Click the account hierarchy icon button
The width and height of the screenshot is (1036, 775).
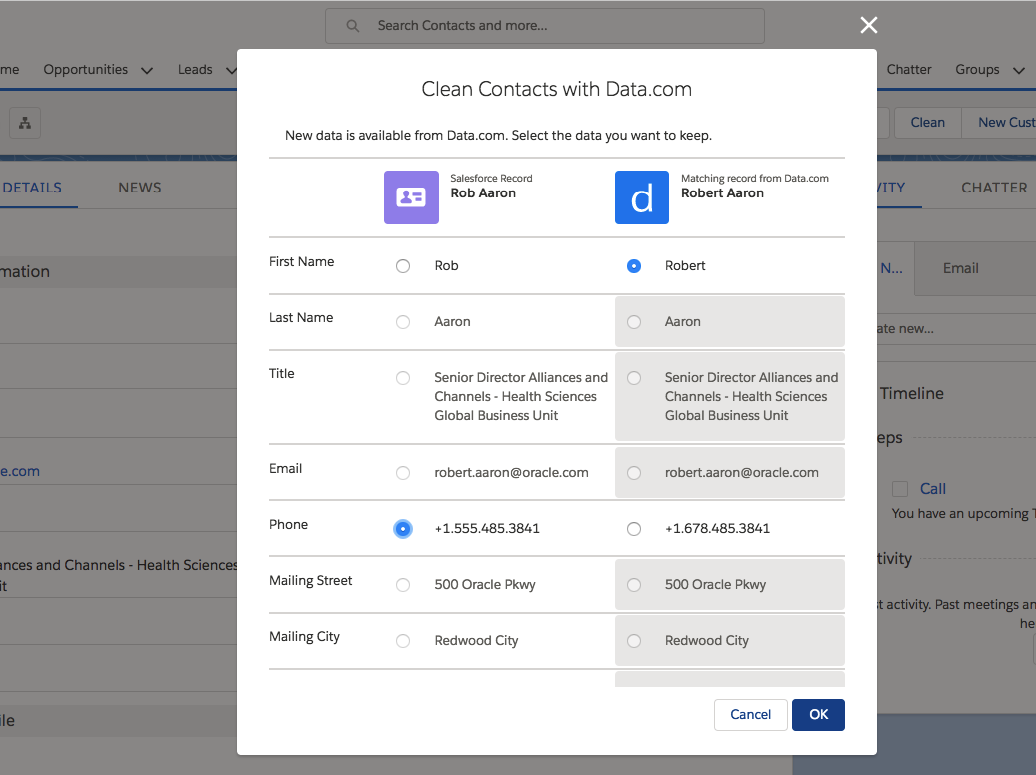coord(24,123)
